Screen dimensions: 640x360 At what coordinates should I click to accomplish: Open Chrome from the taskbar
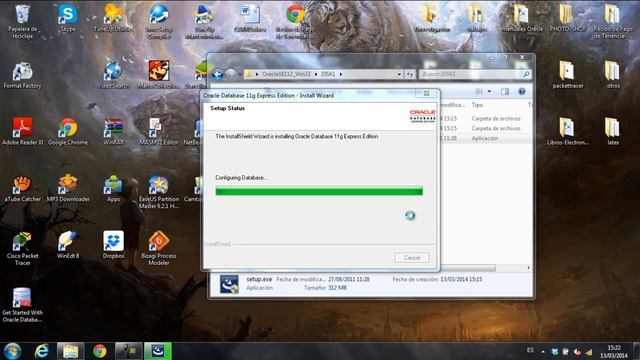100,351
